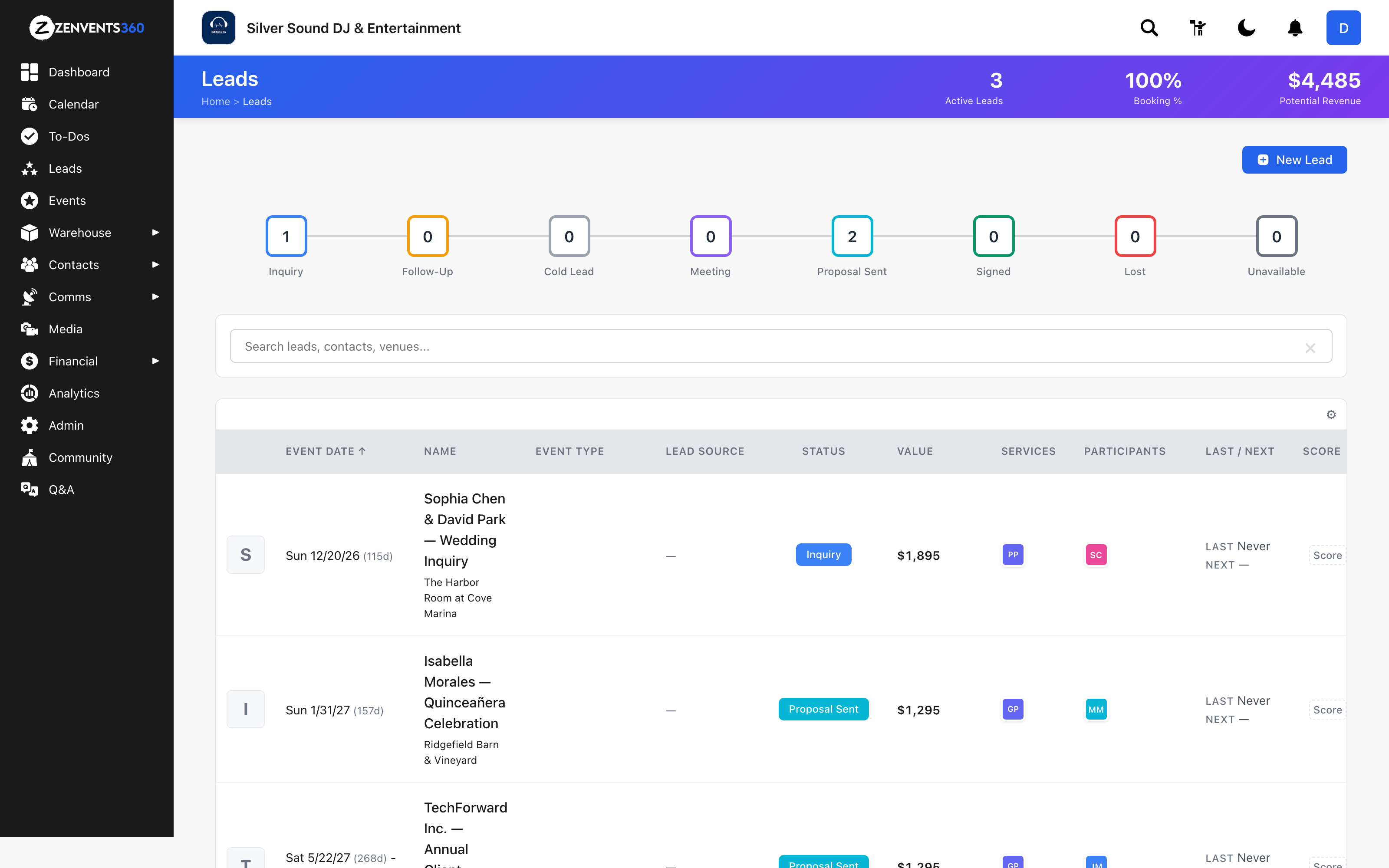Open the accessibility options icon
Viewport: 1389px width, 868px height.
point(1198,27)
